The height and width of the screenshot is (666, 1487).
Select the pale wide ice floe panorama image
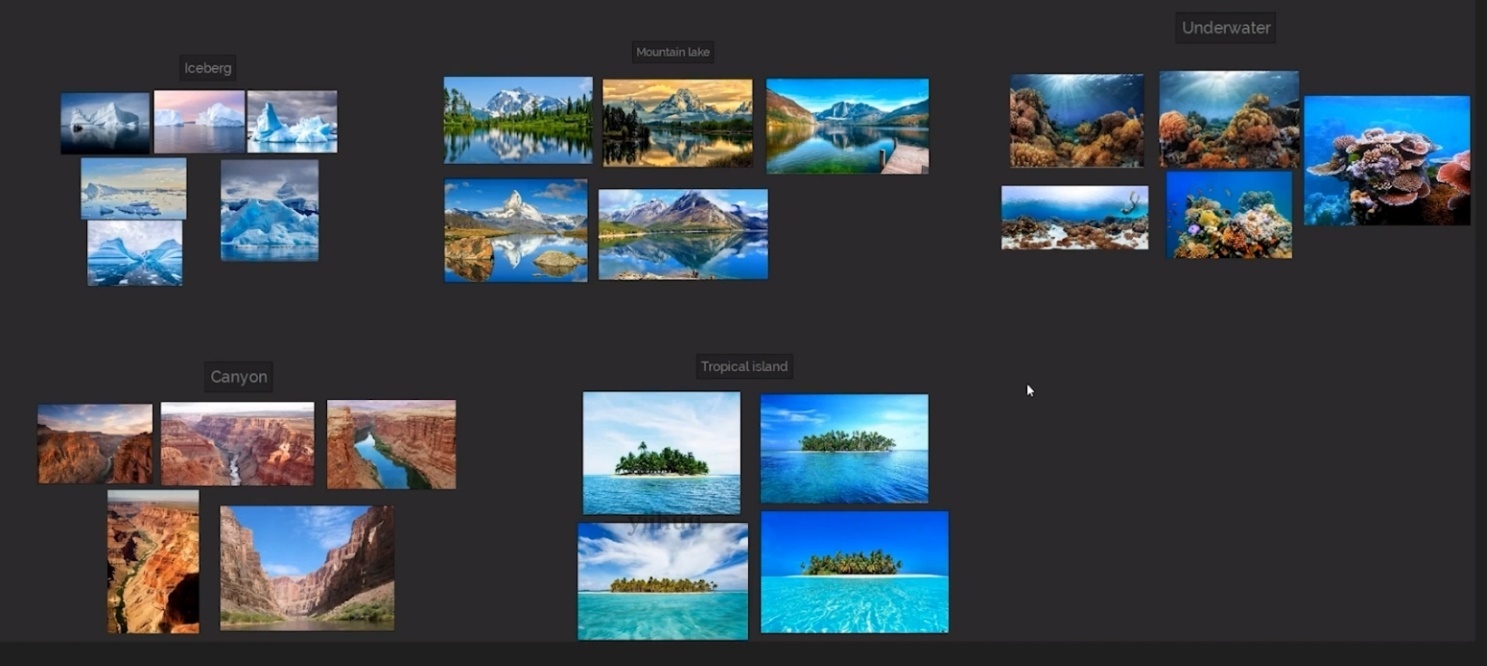133,188
